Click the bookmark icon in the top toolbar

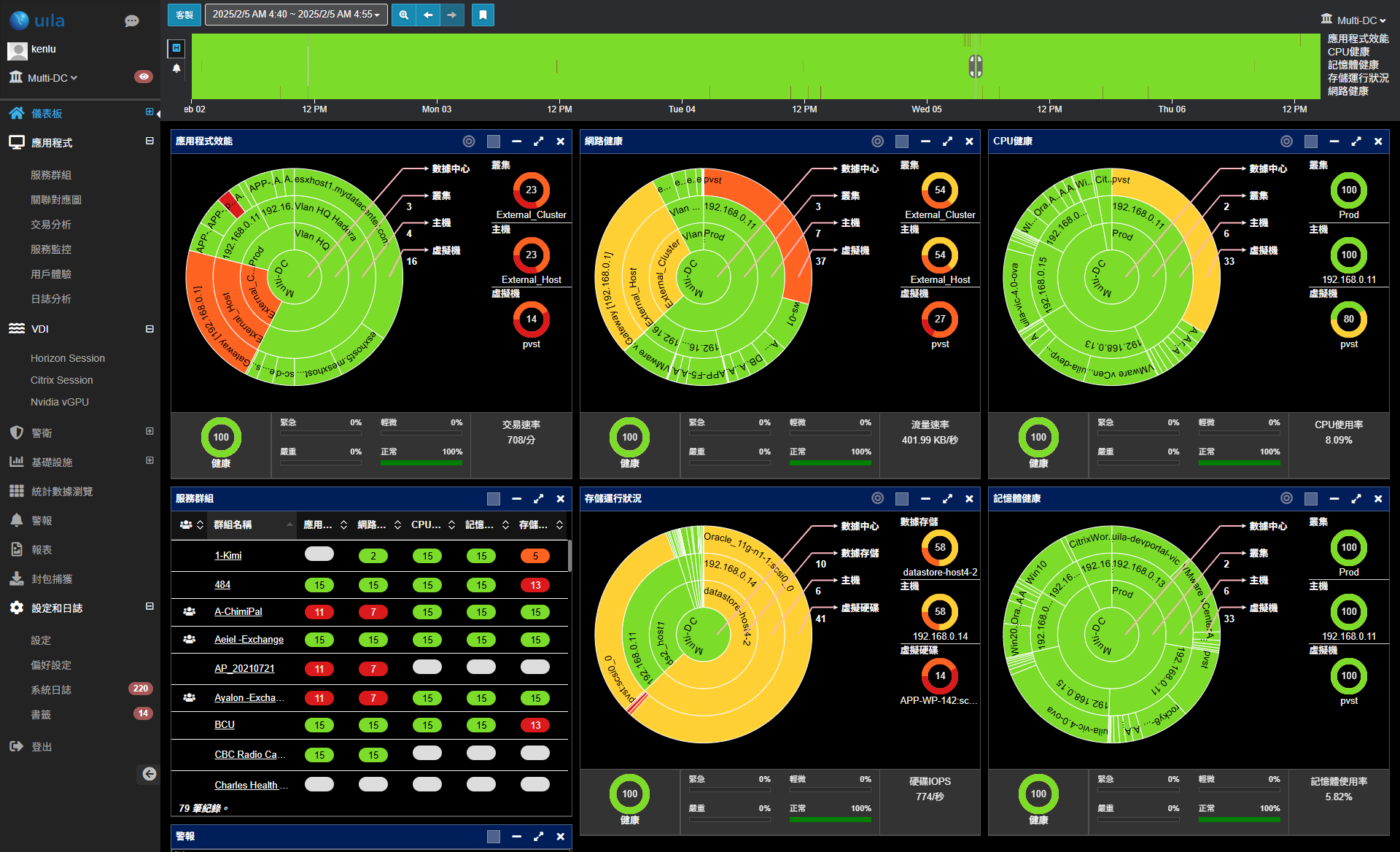coord(483,15)
